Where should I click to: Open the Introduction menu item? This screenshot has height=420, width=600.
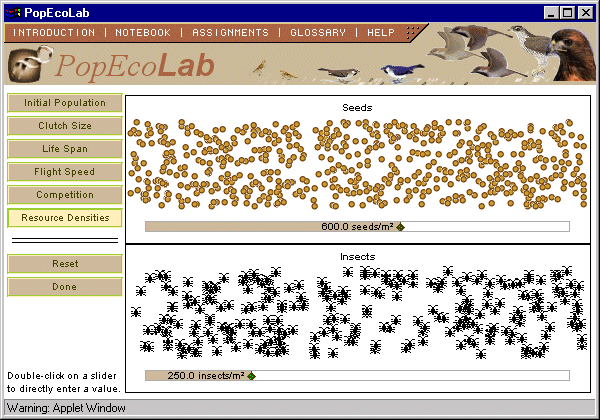(54, 33)
